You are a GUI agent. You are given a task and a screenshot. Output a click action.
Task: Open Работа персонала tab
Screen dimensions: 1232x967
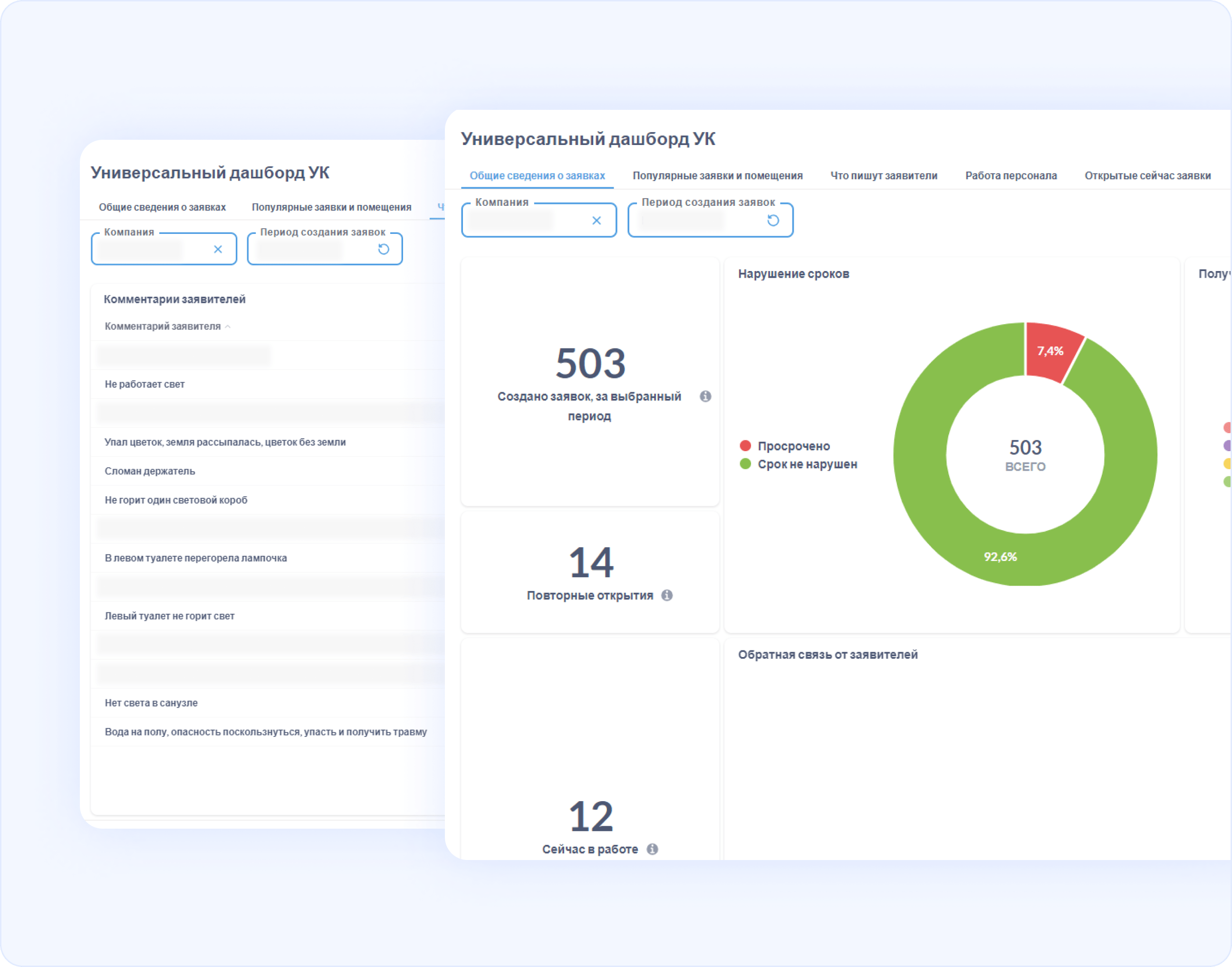(1011, 175)
